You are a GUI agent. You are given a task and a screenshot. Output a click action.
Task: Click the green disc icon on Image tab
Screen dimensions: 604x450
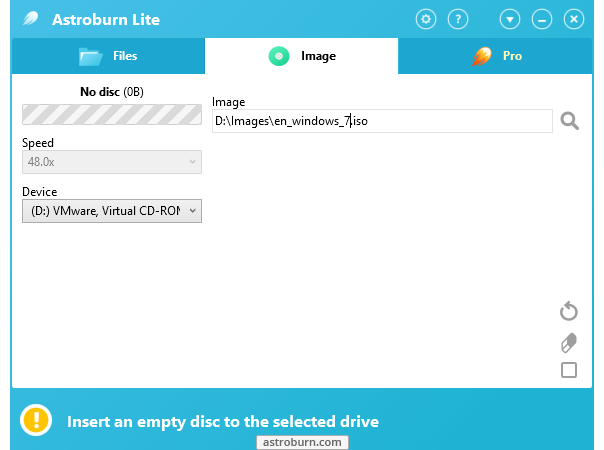(x=279, y=56)
